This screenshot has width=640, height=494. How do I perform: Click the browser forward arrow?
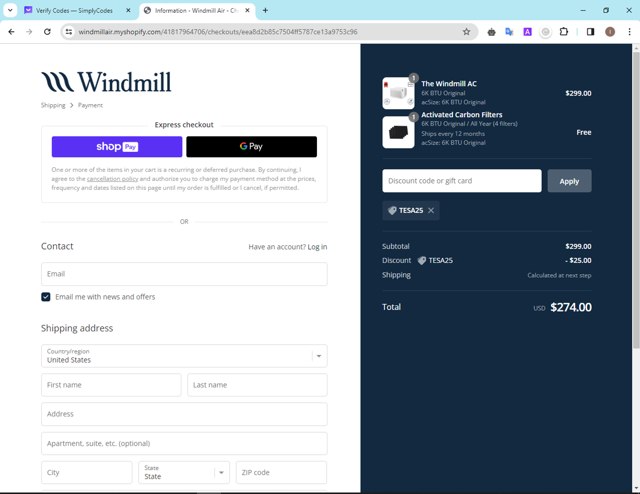pyautogui.click(x=29, y=32)
